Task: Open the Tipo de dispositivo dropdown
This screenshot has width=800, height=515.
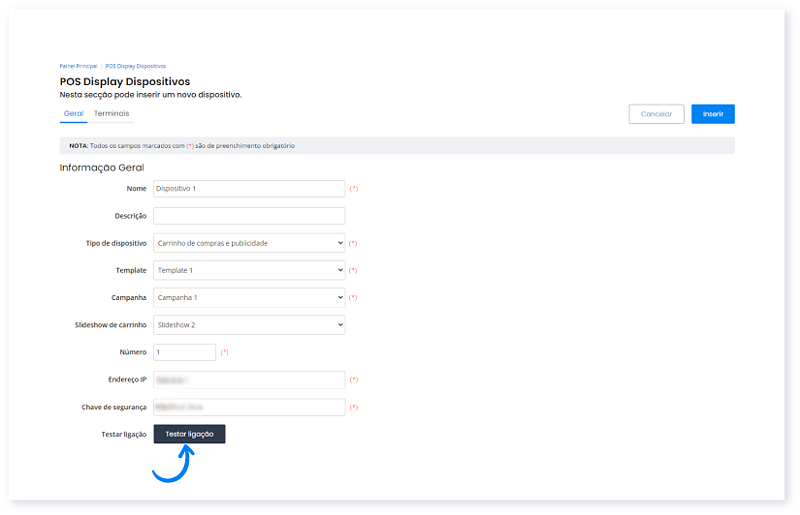Action: 248,243
